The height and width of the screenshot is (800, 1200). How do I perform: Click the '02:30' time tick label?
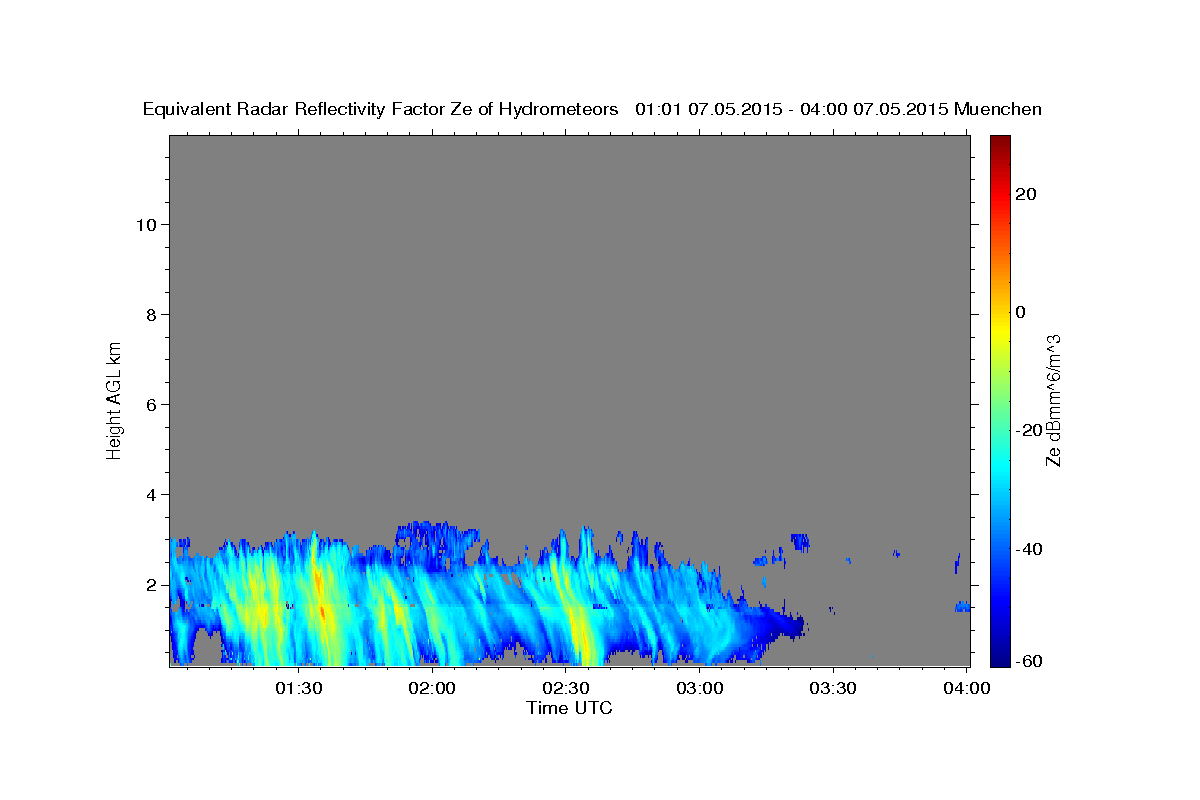click(x=566, y=688)
